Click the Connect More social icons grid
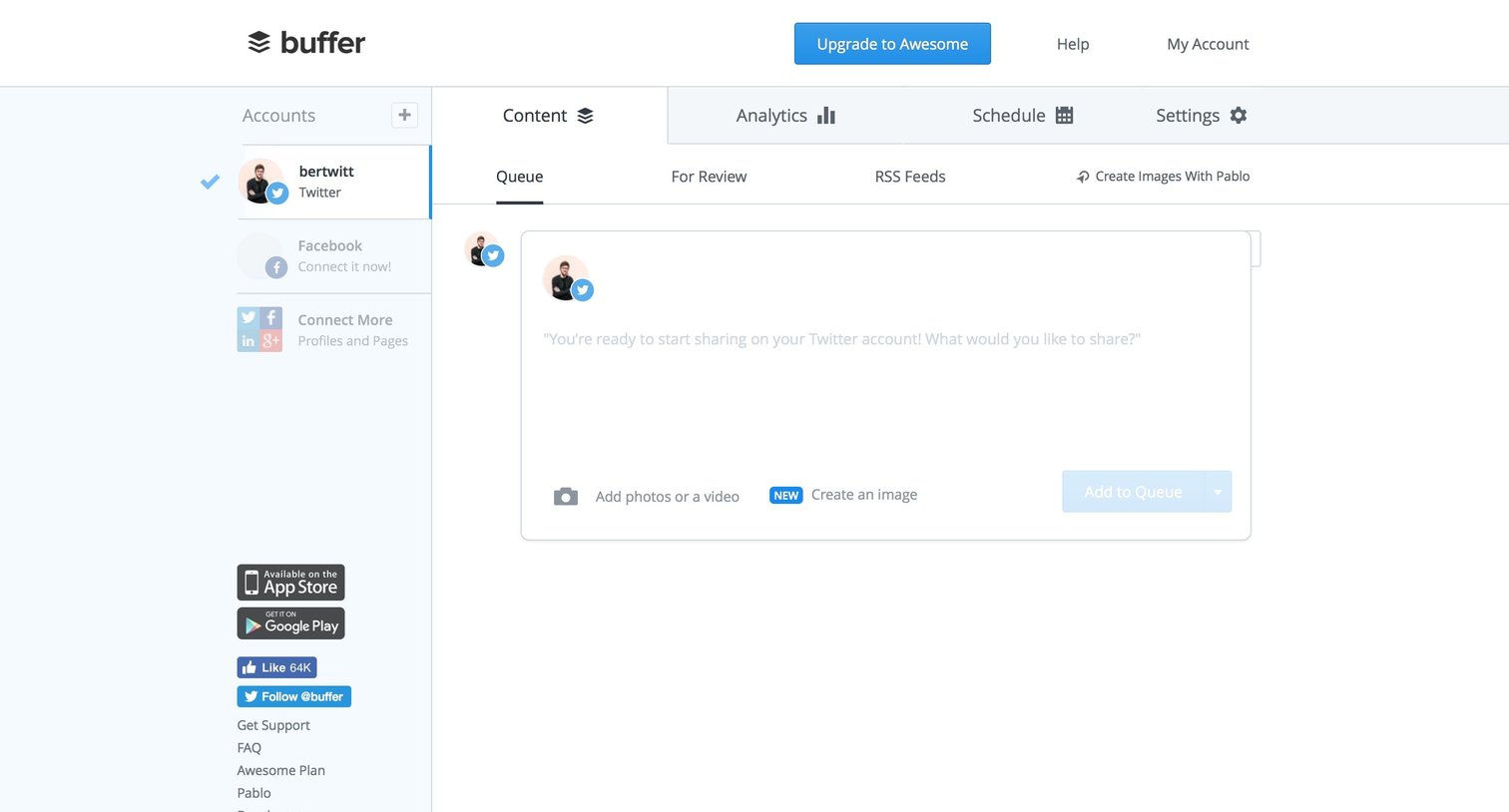The width and height of the screenshot is (1509, 812). [x=259, y=329]
